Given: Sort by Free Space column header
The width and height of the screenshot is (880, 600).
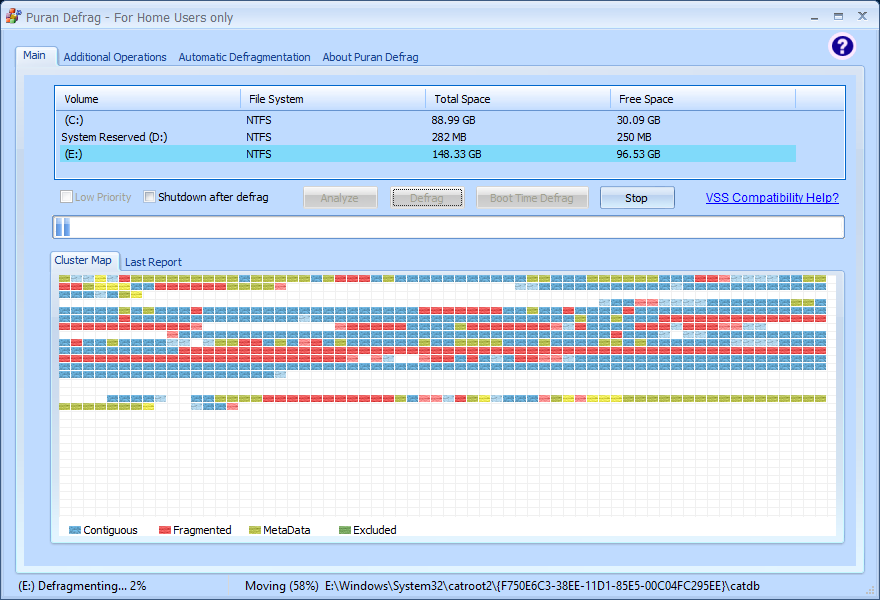Looking at the screenshot, I should click(702, 99).
